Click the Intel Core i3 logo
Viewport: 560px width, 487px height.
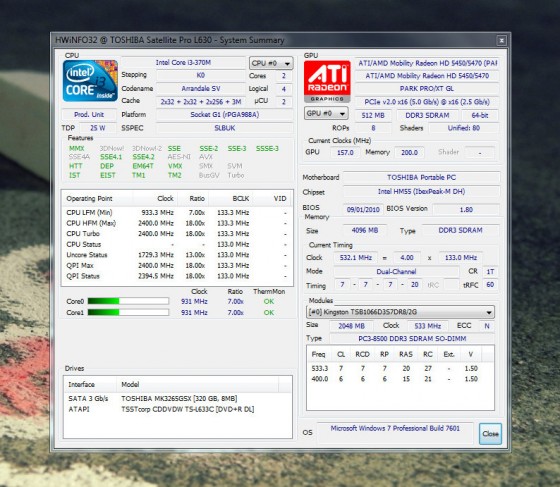tap(90, 81)
